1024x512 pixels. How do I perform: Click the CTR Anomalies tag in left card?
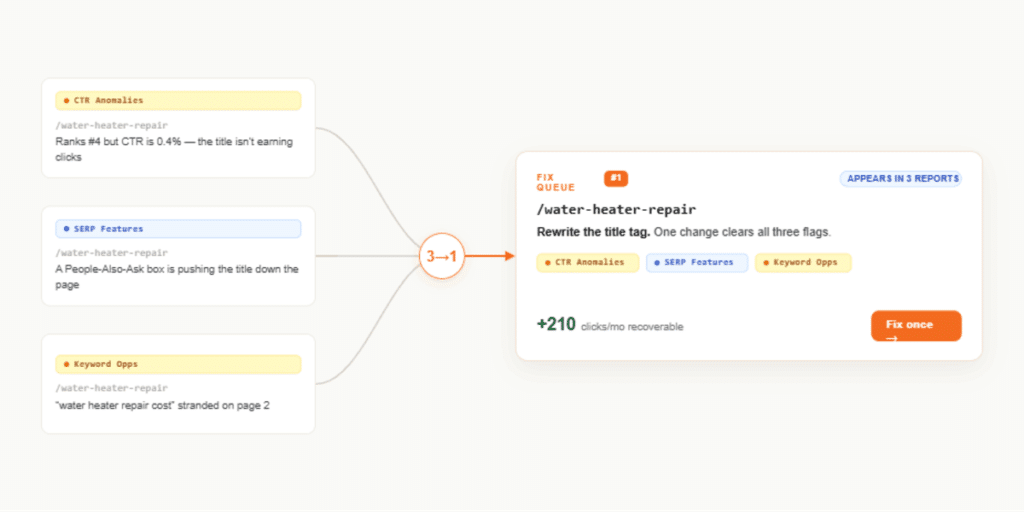pos(178,101)
